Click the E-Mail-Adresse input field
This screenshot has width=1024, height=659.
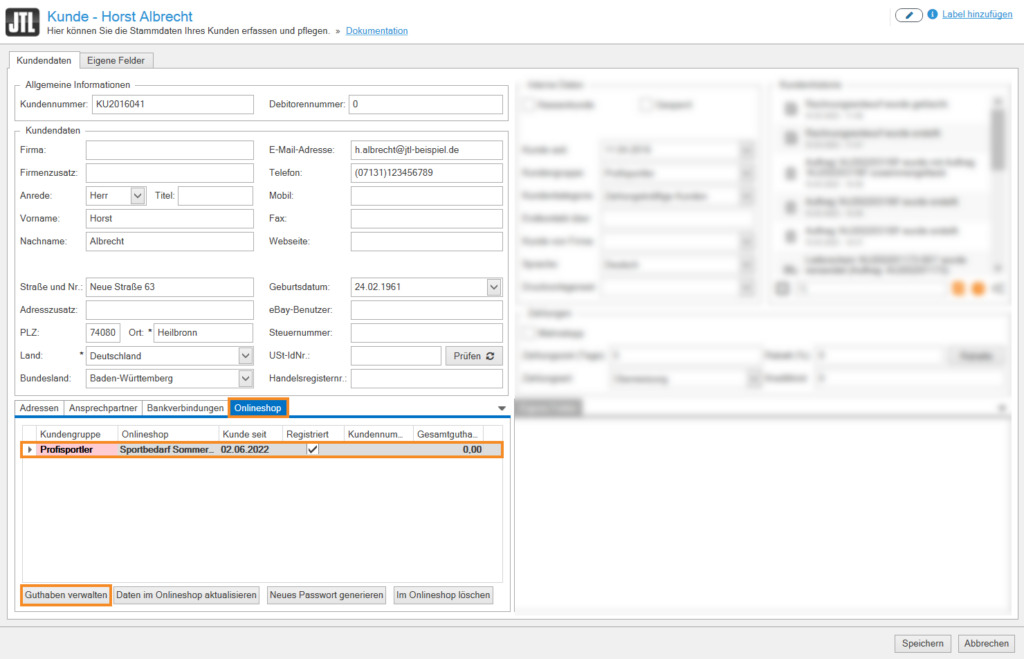click(426, 150)
